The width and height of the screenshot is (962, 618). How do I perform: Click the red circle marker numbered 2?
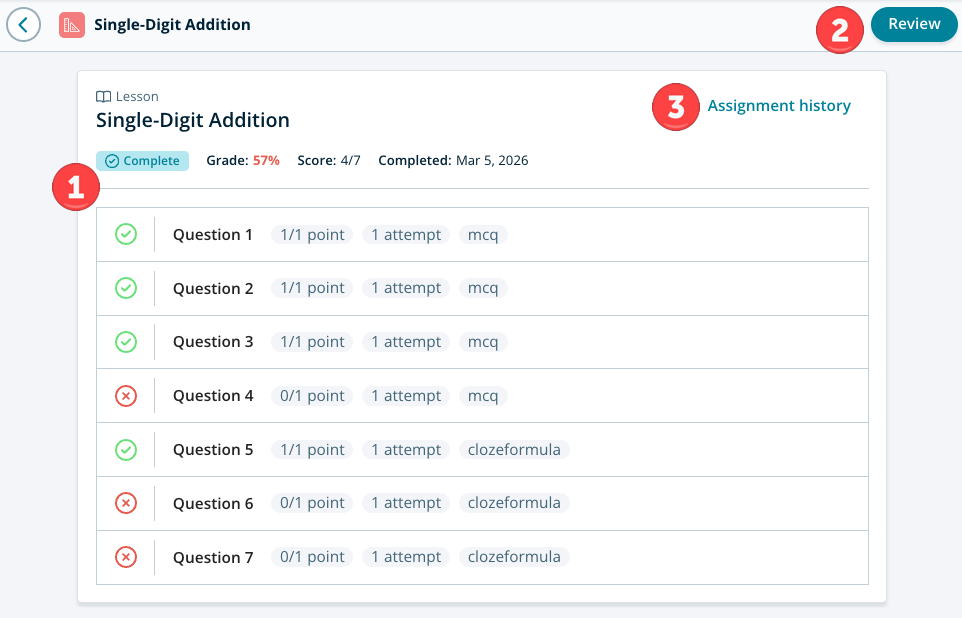tap(841, 29)
